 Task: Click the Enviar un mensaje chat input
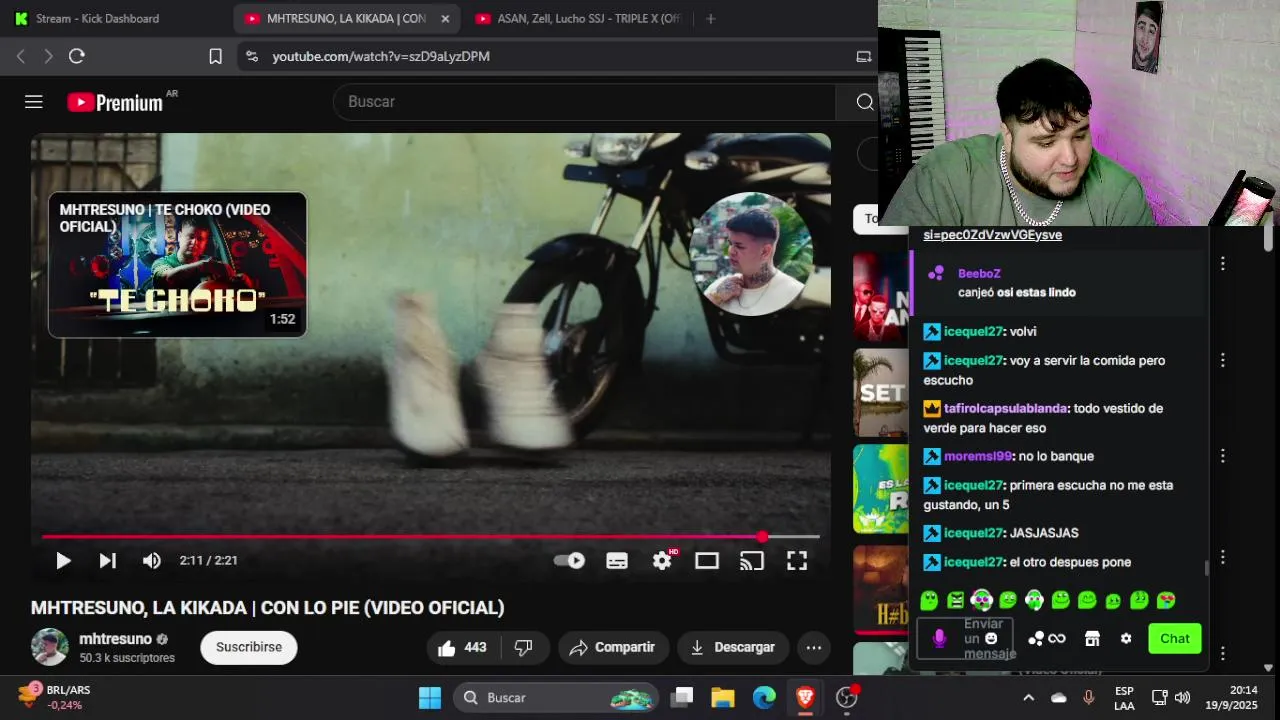(964, 638)
